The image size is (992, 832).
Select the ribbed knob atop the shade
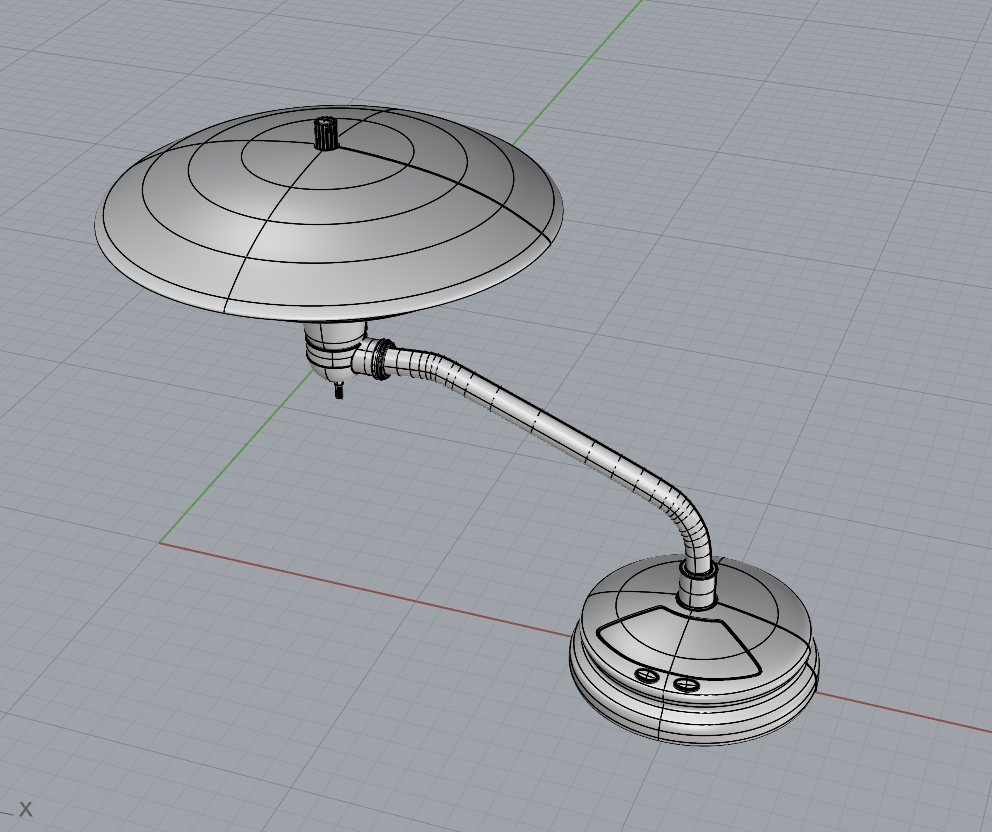[326, 133]
